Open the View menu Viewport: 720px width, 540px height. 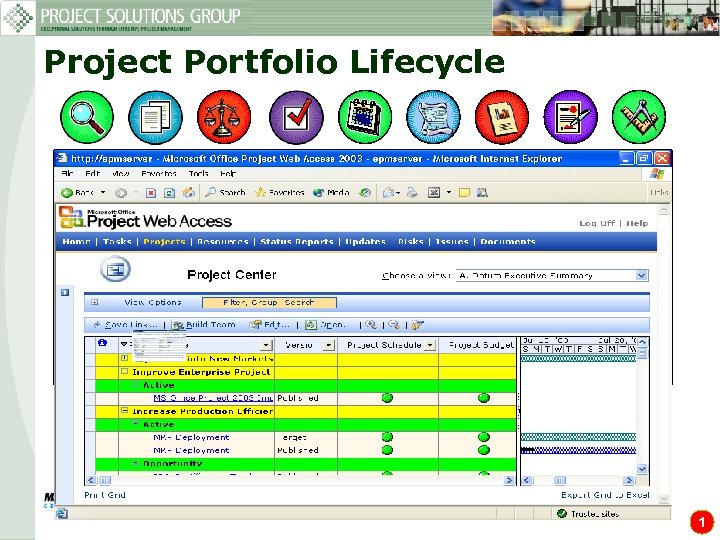(x=121, y=174)
